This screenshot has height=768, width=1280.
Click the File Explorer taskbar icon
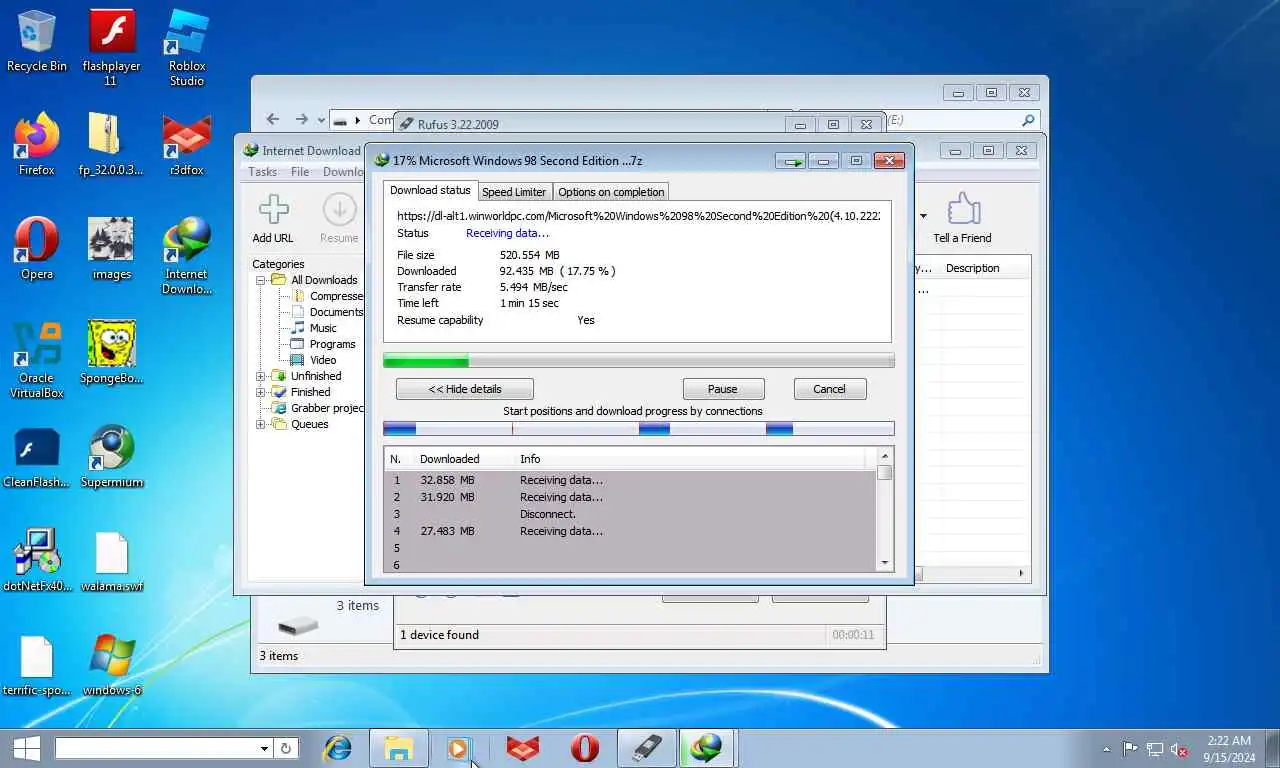(399, 748)
